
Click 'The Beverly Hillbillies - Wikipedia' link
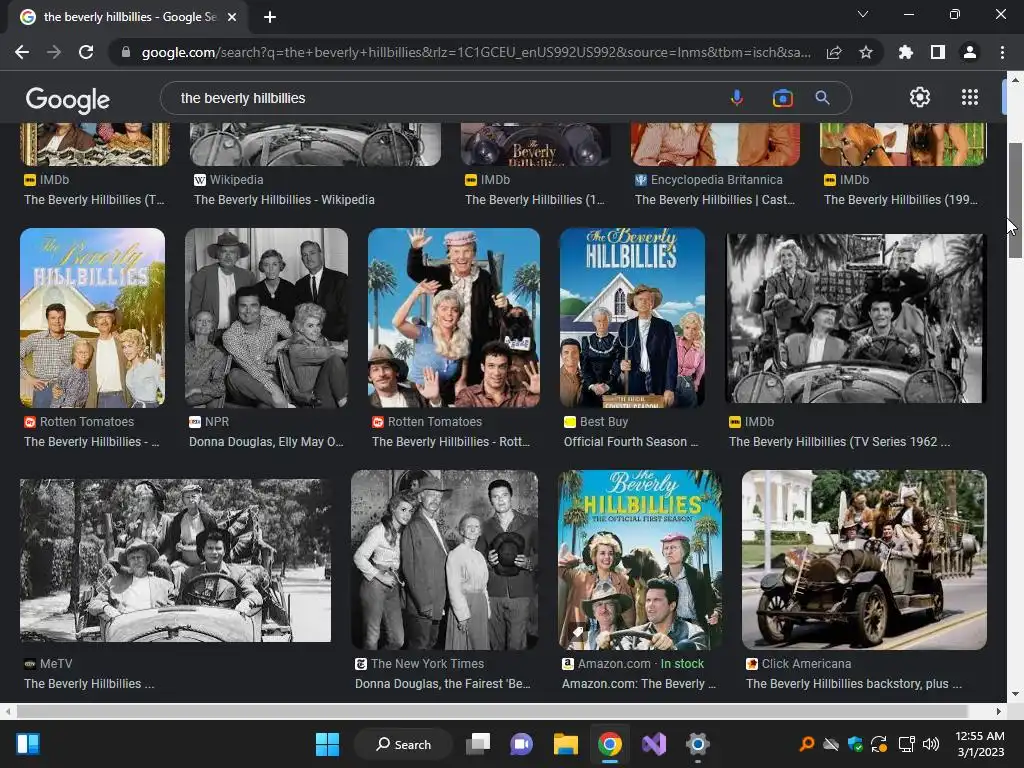click(x=284, y=200)
